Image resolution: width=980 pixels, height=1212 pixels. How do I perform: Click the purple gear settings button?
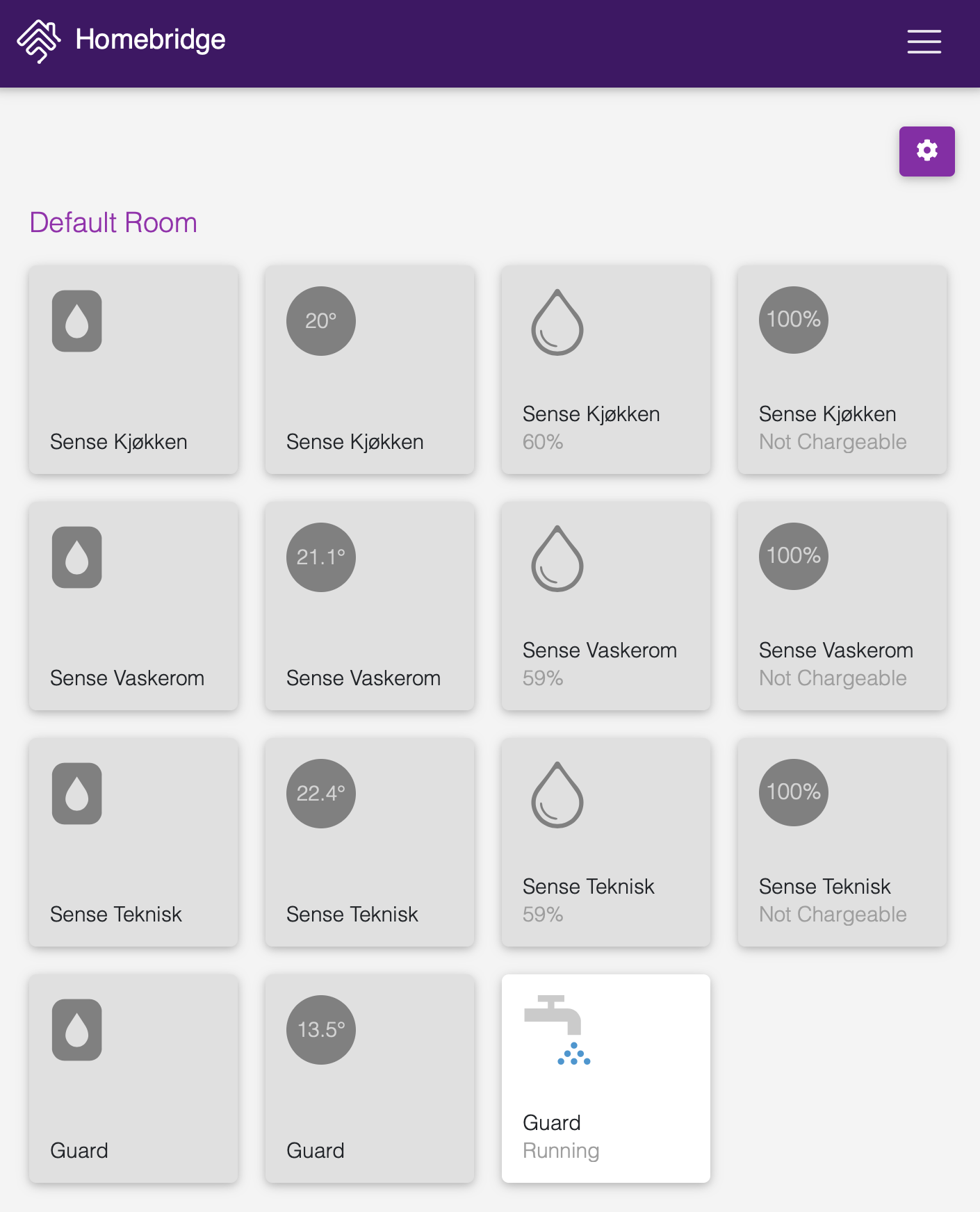(x=926, y=151)
